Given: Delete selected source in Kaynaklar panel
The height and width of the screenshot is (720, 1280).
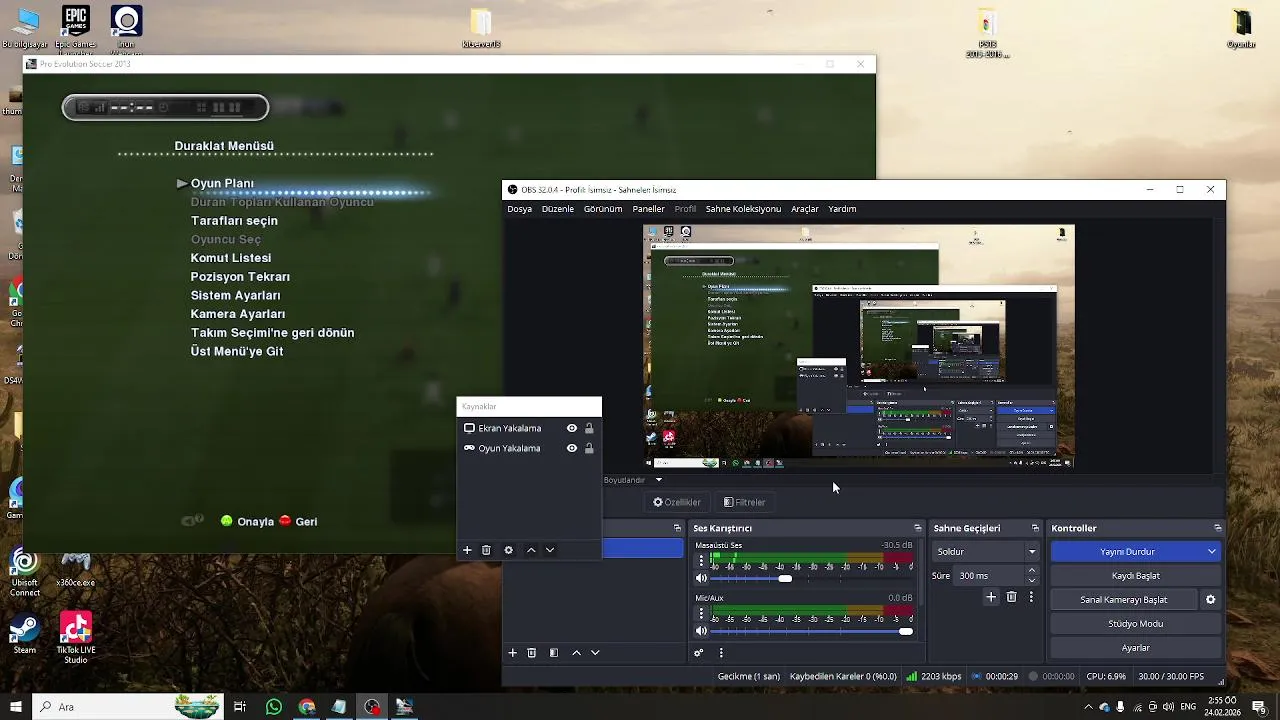Looking at the screenshot, I should (486, 550).
